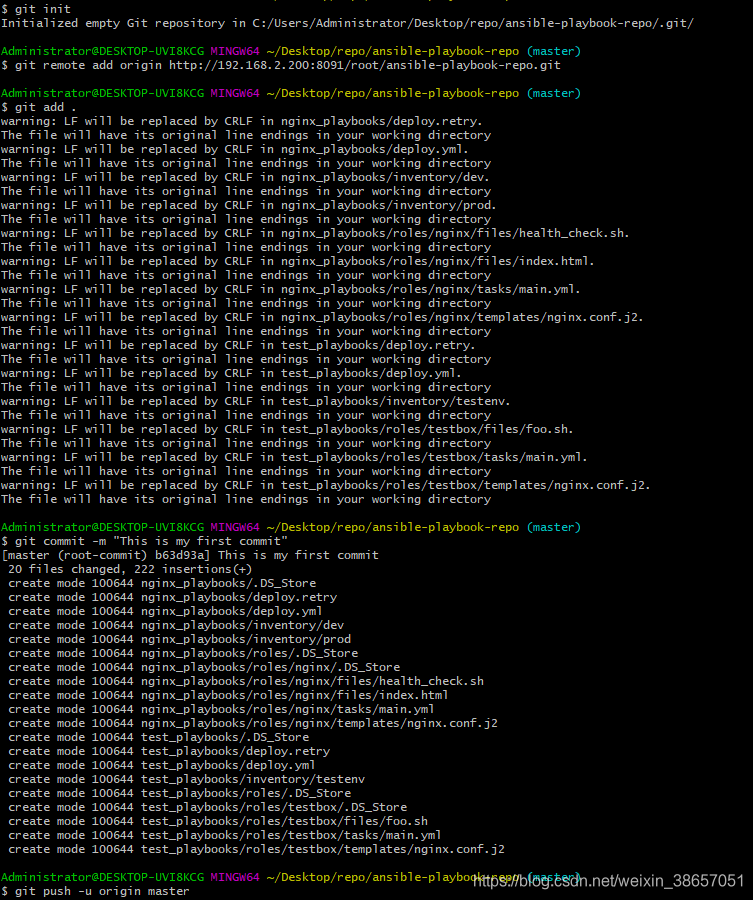The height and width of the screenshot is (900, 753).
Task: Select warning for nginx/templates/nginx.conf.j2
Action: pos(322,317)
